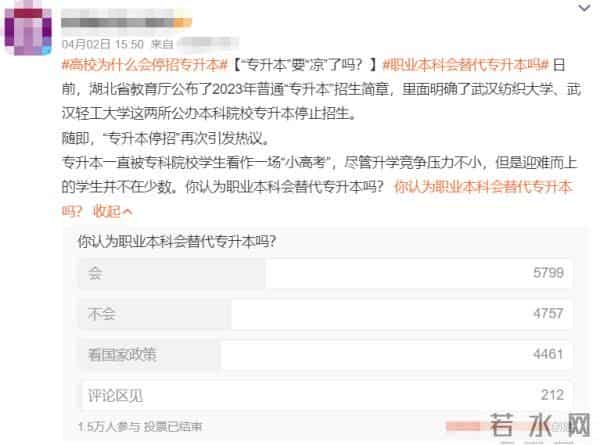Click the 若水网 watermark logo
The height and width of the screenshot is (445, 600).
pos(540,425)
